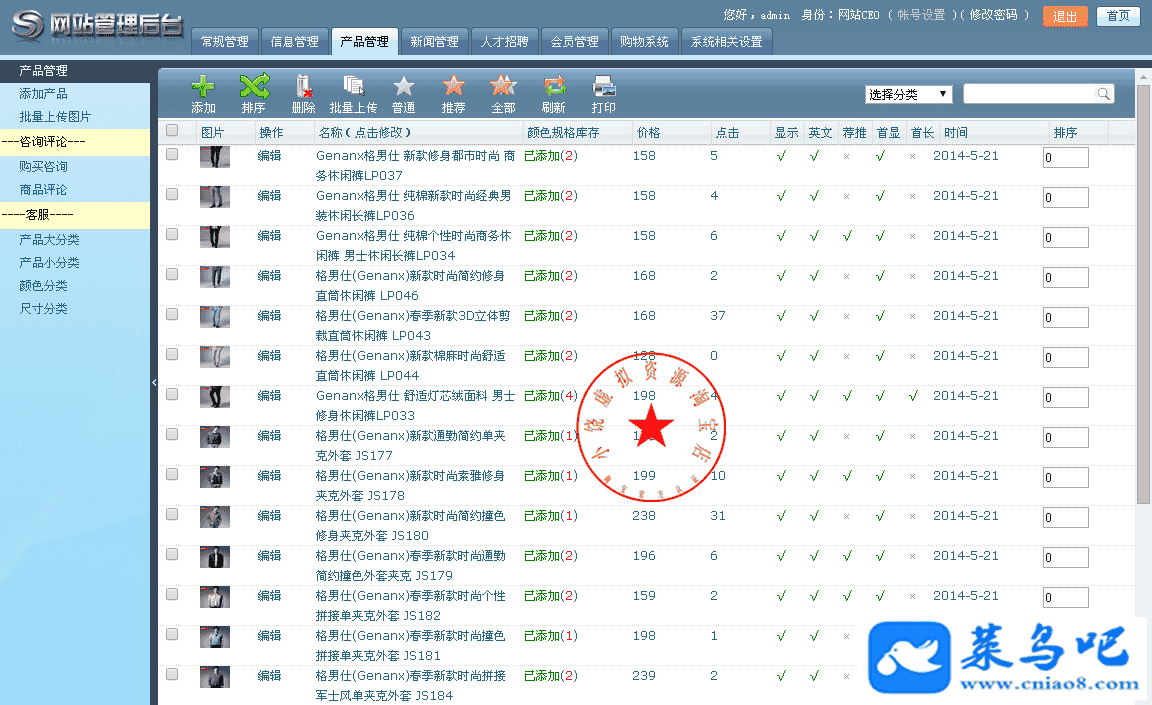The width and height of the screenshot is (1152, 705).
Task: Click the 刷新 refresh icon
Action: (x=553, y=87)
